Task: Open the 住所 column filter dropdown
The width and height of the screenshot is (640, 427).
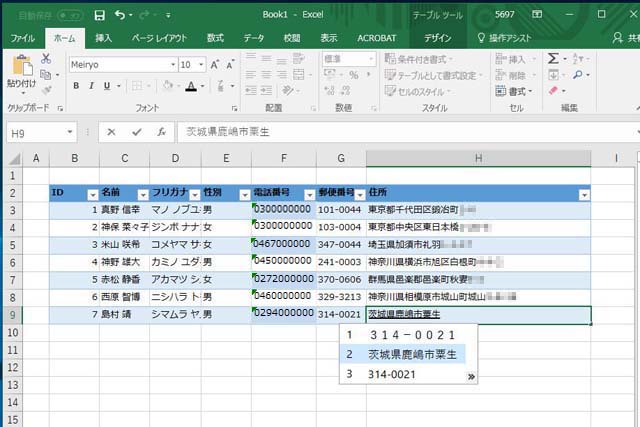Action: (584, 194)
